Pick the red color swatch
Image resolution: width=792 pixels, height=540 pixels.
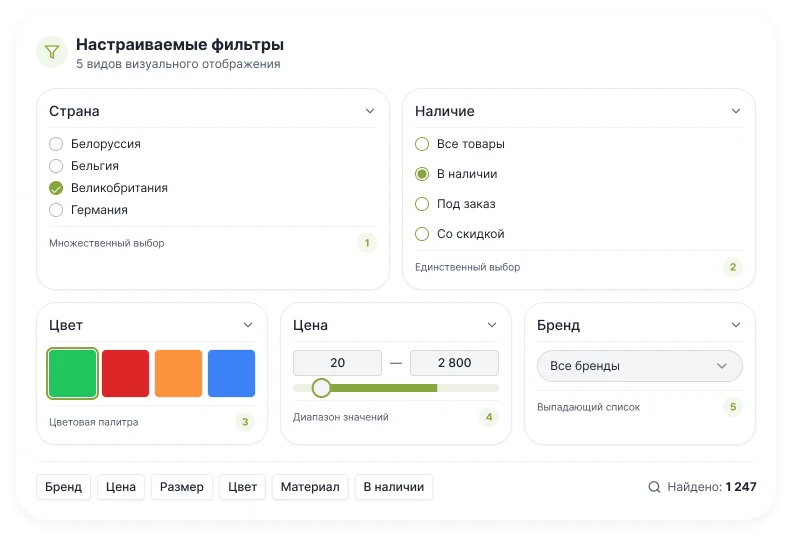click(125, 373)
